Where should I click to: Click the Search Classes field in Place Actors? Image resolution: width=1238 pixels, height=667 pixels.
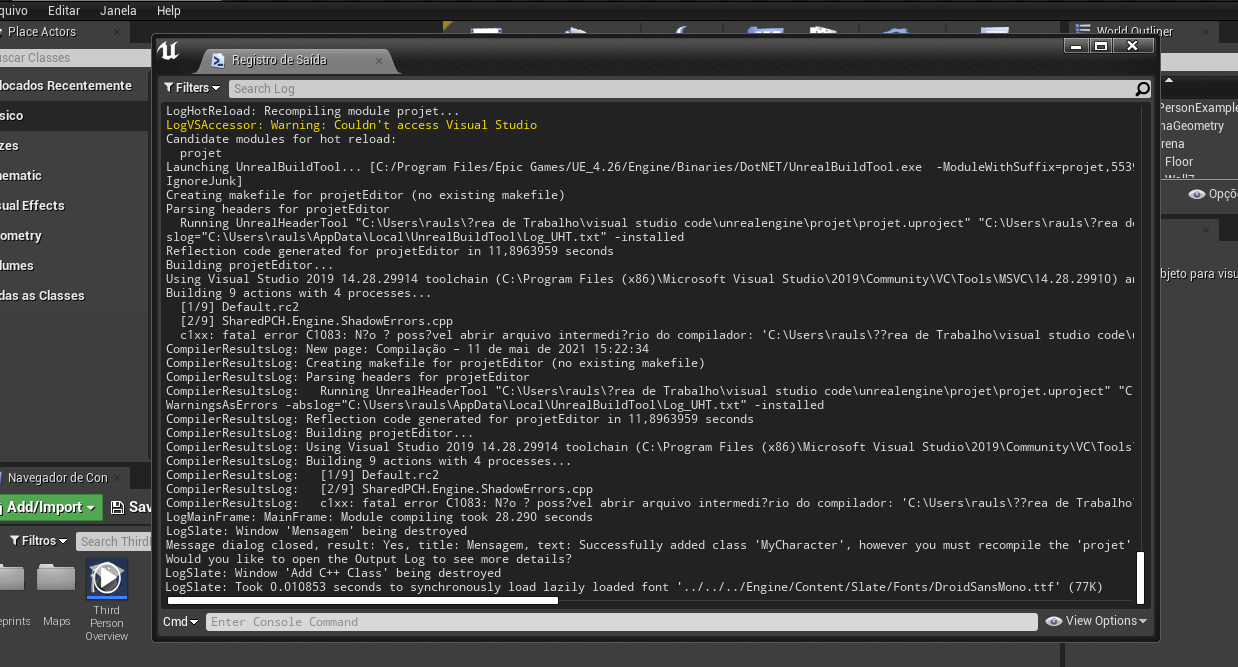point(74,58)
